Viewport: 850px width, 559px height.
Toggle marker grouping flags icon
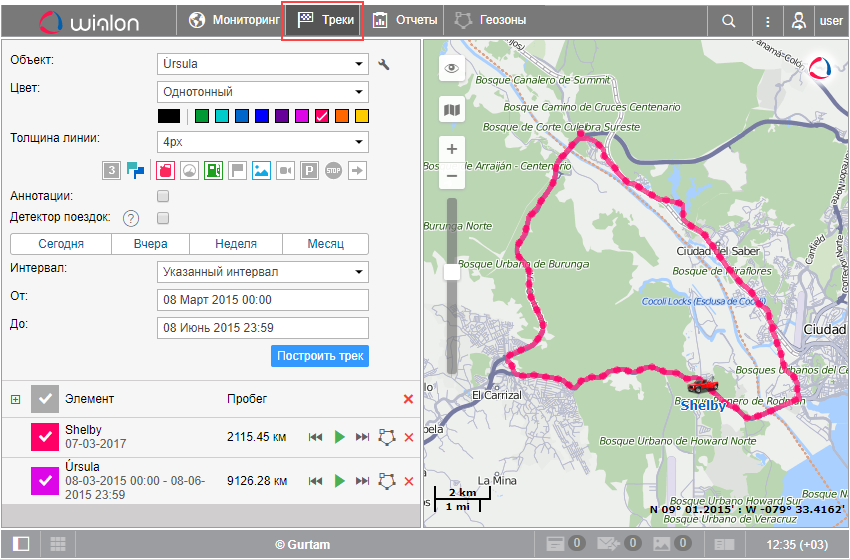tap(135, 171)
